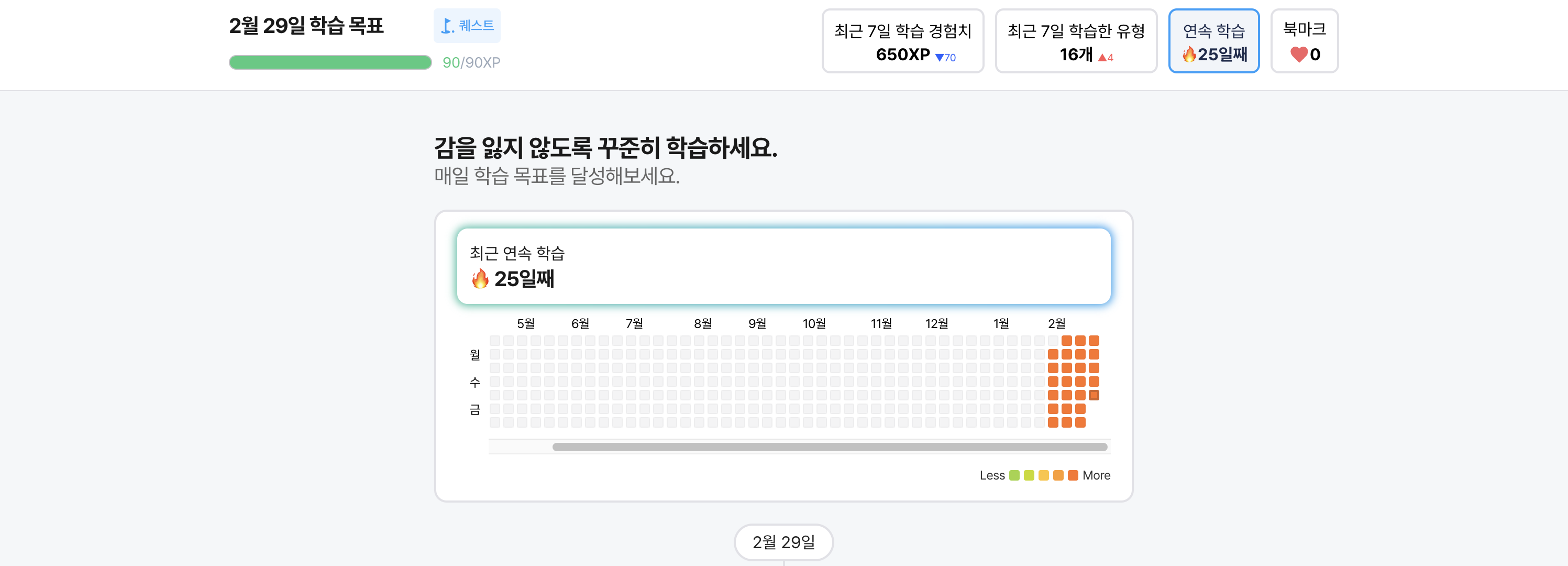Switch to the 연속 학습 tab
Image resolution: width=1568 pixels, height=566 pixels.
tap(1214, 41)
